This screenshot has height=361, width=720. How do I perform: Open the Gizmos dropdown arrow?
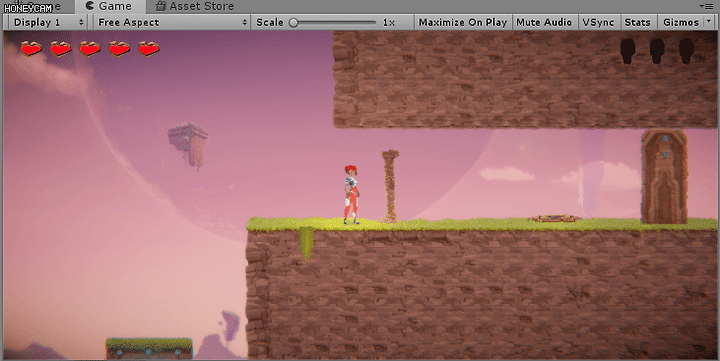(x=709, y=22)
